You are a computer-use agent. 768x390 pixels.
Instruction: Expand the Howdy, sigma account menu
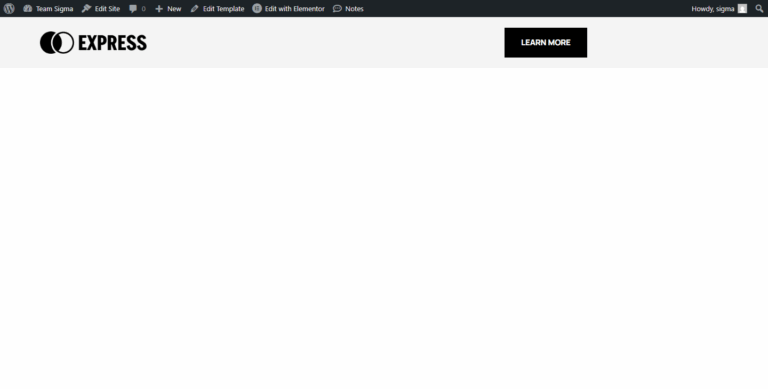[x=719, y=8]
